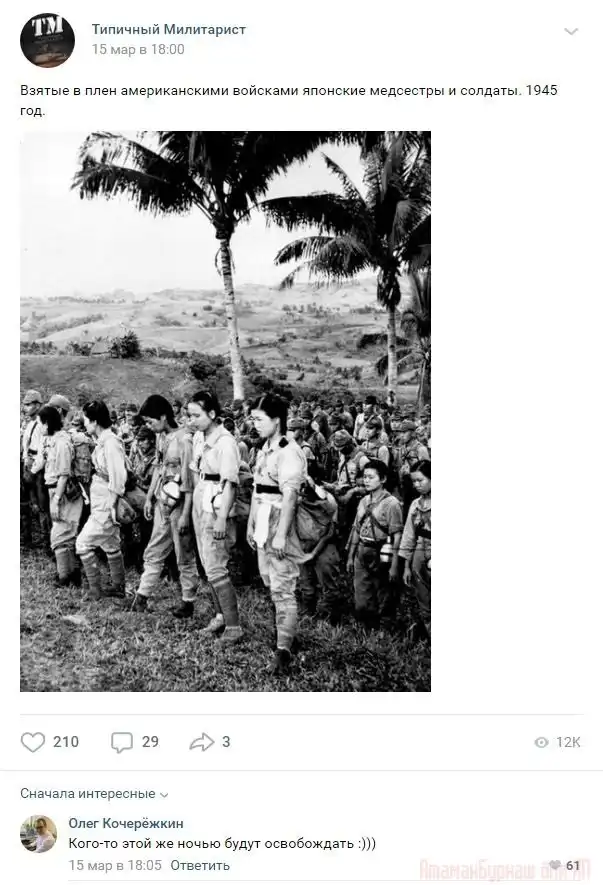
Task: Click the 61 likes count on comment
Action: pyautogui.click(x=573, y=865)
